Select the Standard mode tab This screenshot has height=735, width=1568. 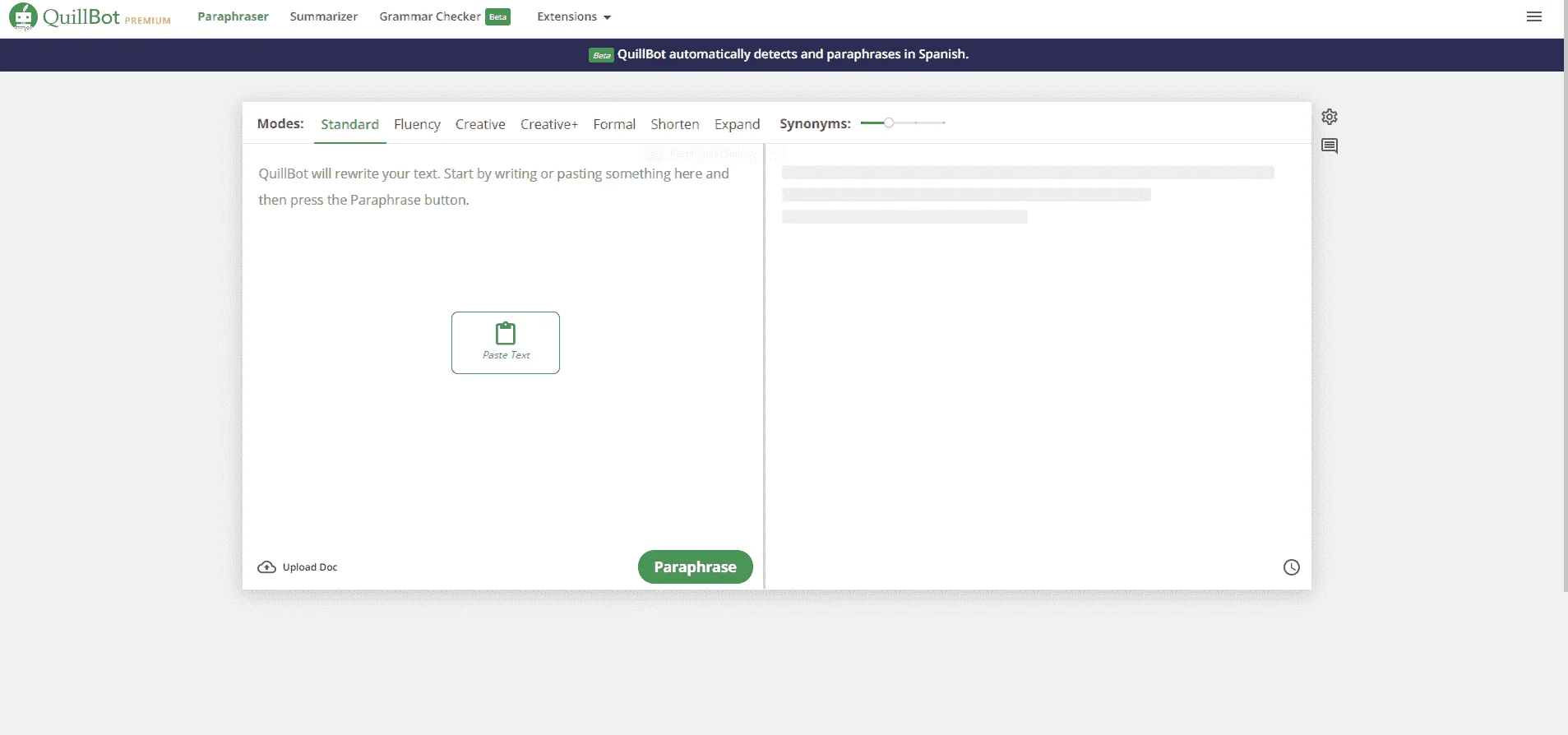pyautogui.click(x=349, y=124)
